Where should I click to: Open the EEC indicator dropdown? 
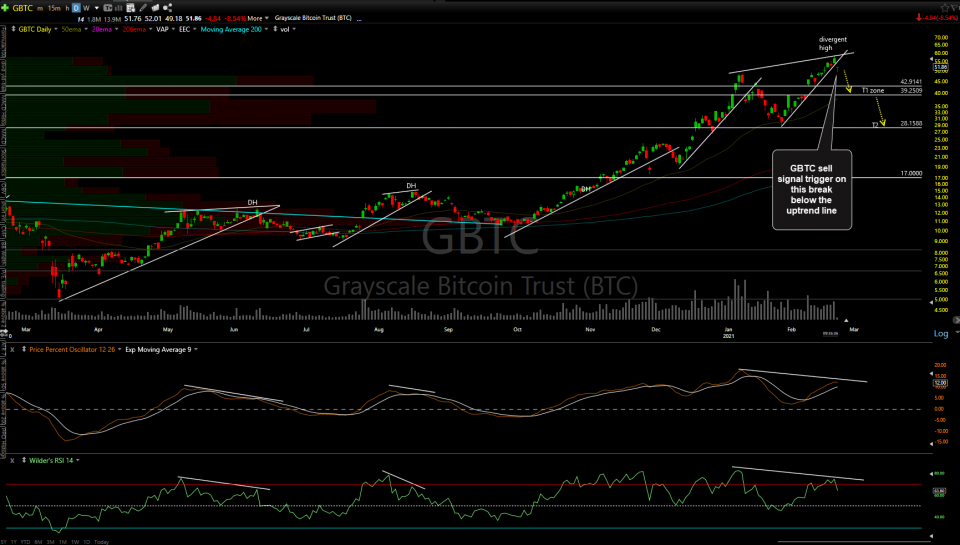(195, 29)
